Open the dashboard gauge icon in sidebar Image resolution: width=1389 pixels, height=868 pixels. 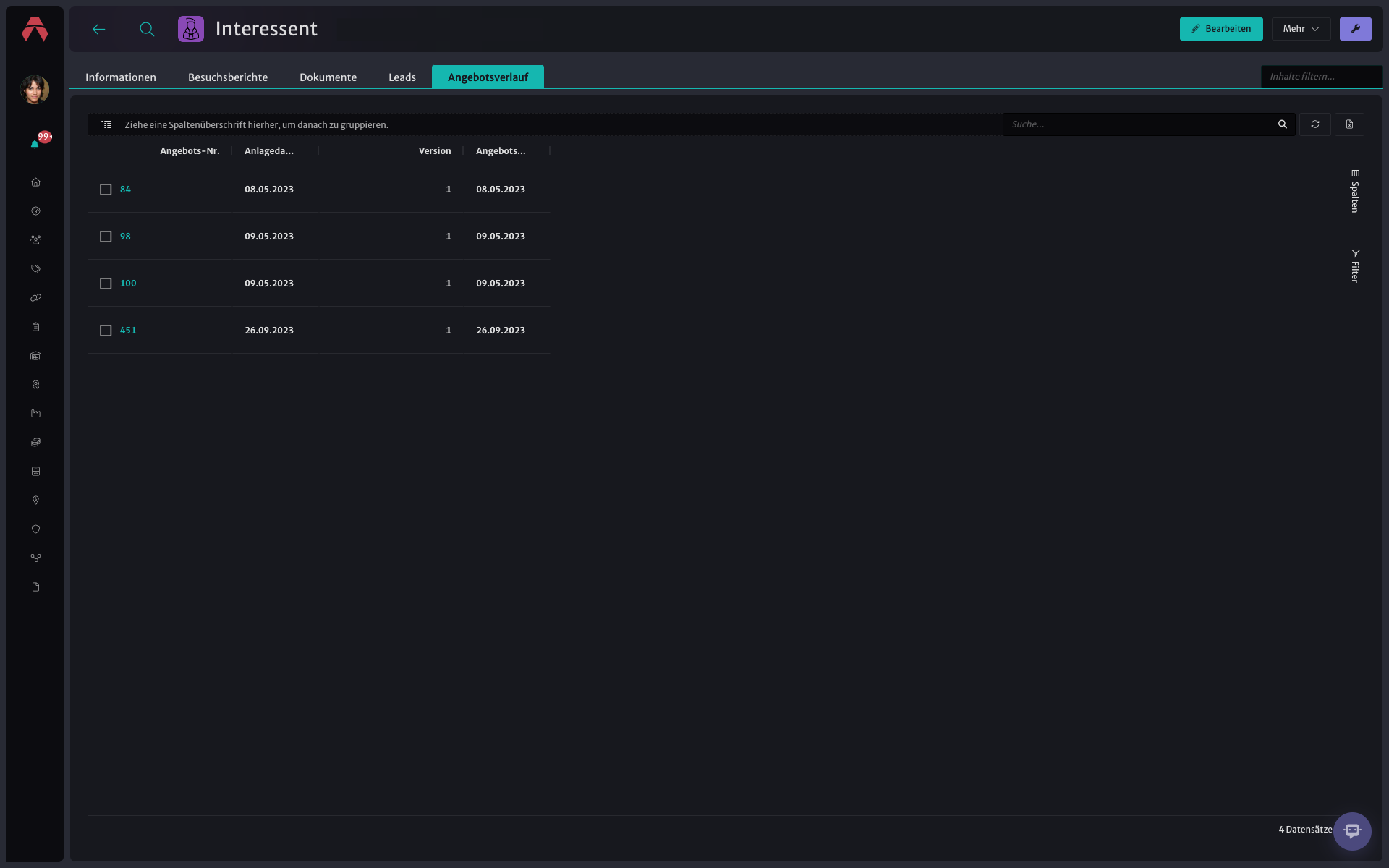tap(35, 211)
